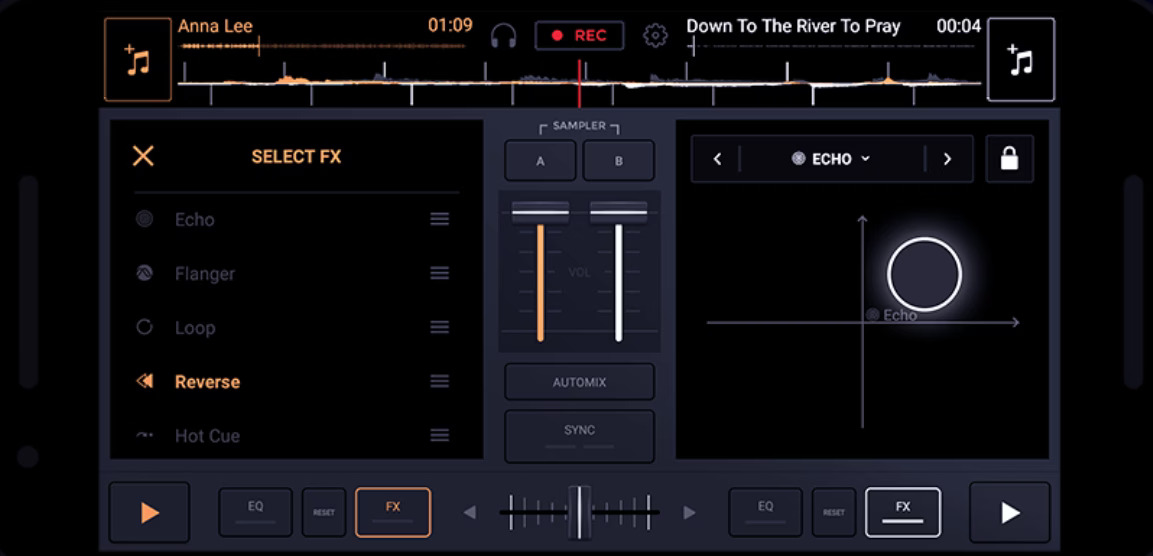This screenshot has height=556, width=1153.
Task: Enable Automix
Action: (579, 382)
